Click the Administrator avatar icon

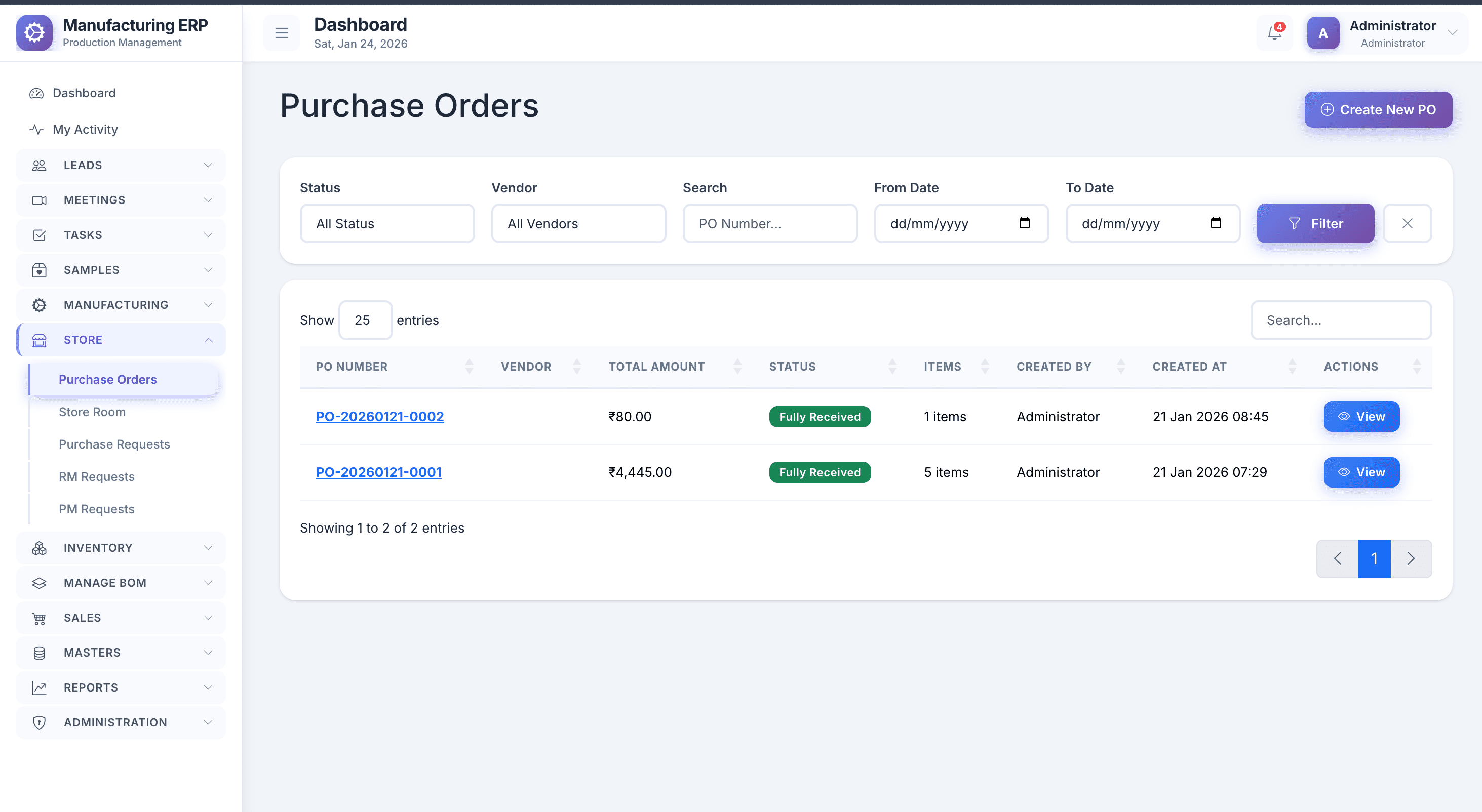[x=1322, y=33]
